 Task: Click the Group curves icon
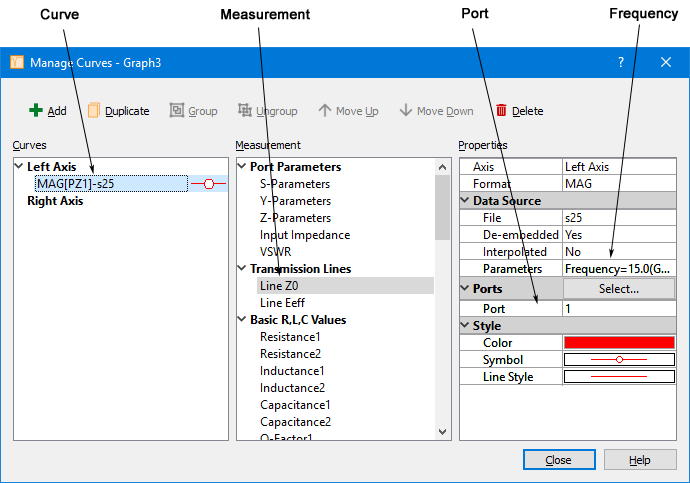pos(177,110)
